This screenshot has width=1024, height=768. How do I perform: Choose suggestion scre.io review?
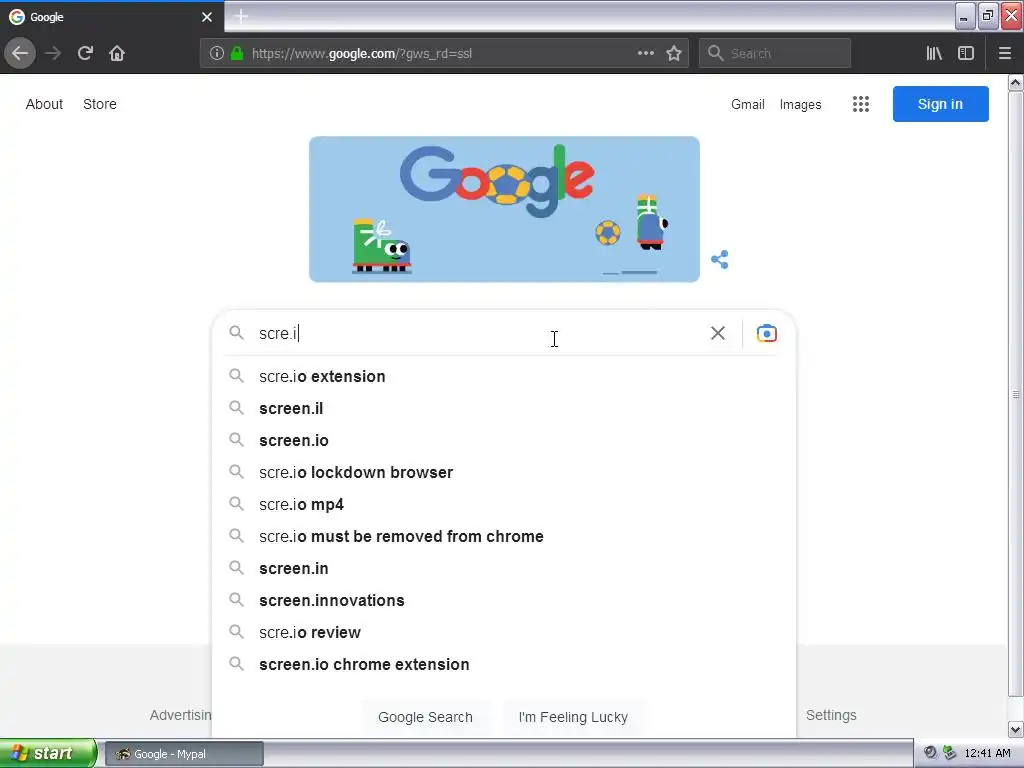click(x=504, y=632)
